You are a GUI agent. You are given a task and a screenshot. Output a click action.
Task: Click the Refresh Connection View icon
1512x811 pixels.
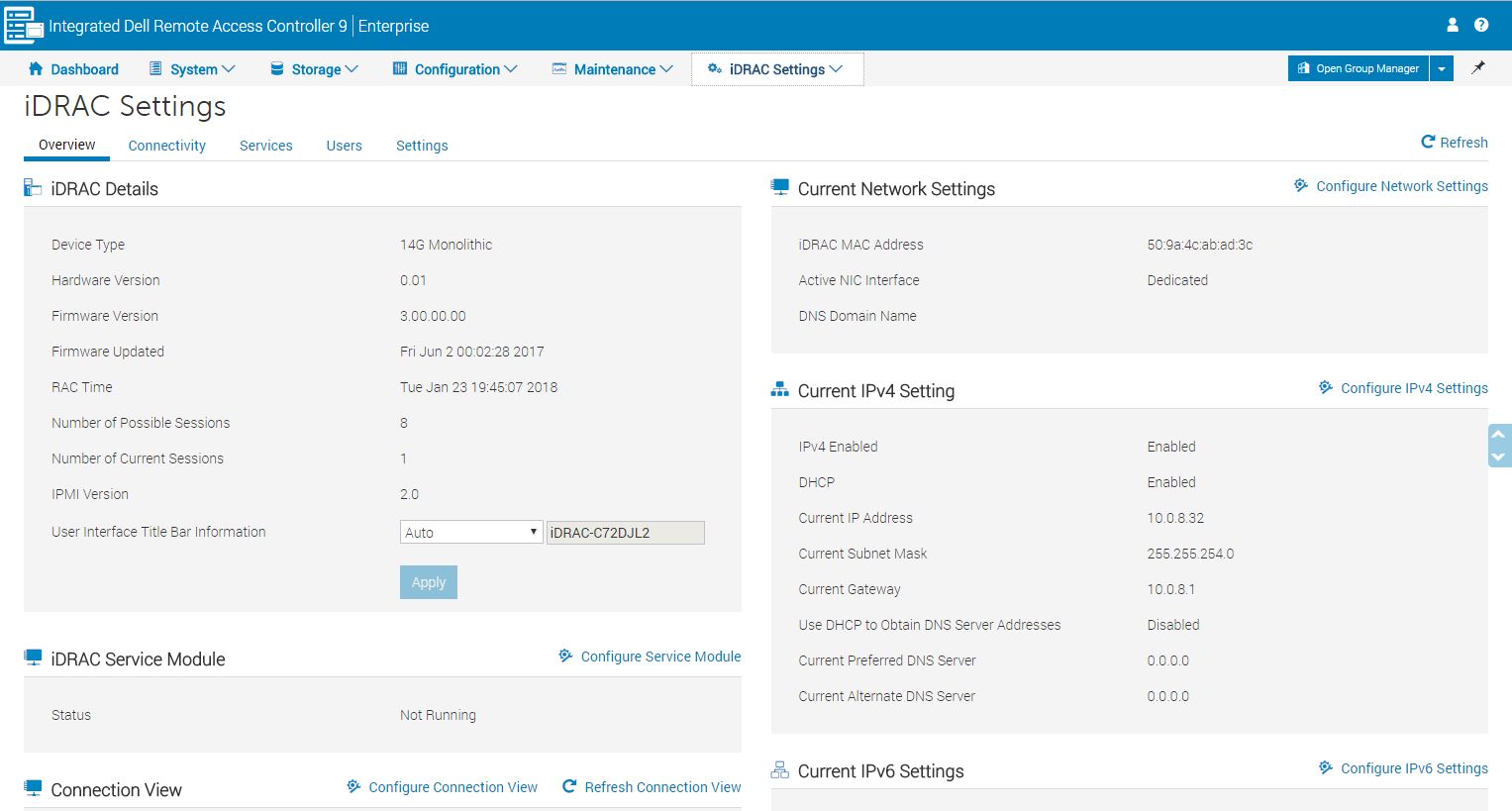coord(569,787)
